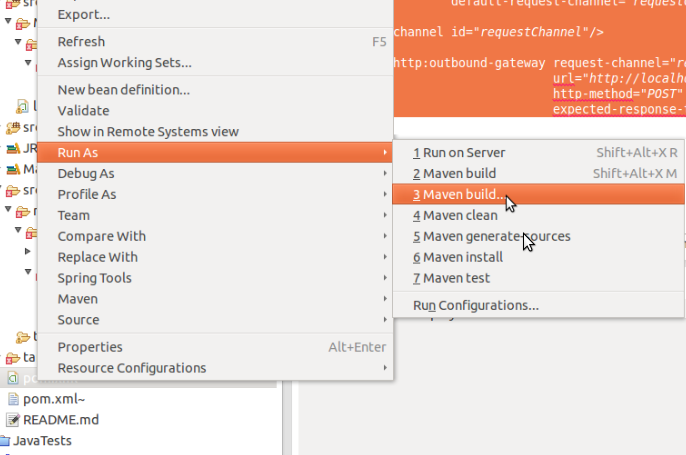Click the pom.xml~ file icon

(13, 399)
